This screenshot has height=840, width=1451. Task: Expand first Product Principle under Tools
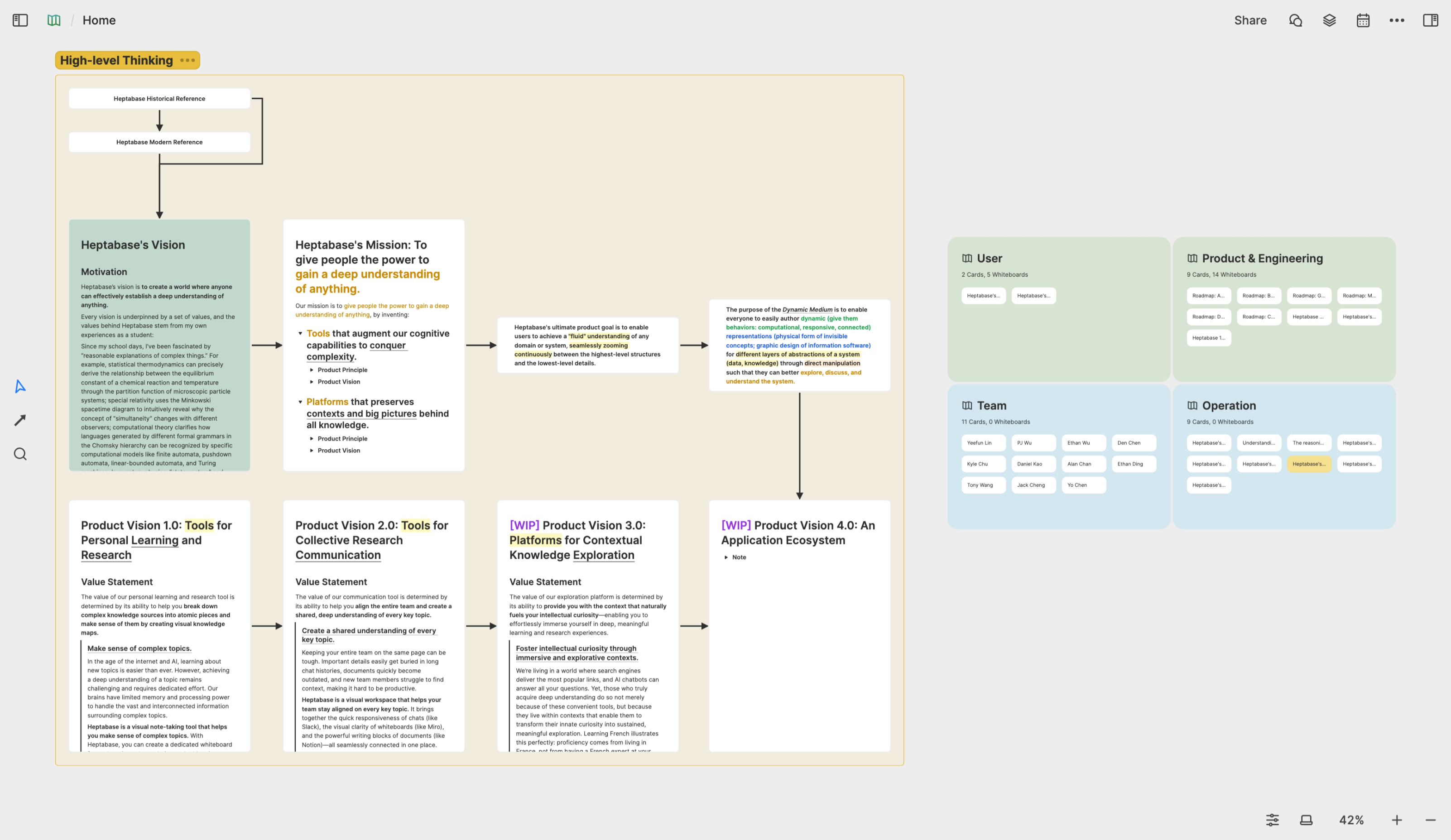[x=312, y=370]
